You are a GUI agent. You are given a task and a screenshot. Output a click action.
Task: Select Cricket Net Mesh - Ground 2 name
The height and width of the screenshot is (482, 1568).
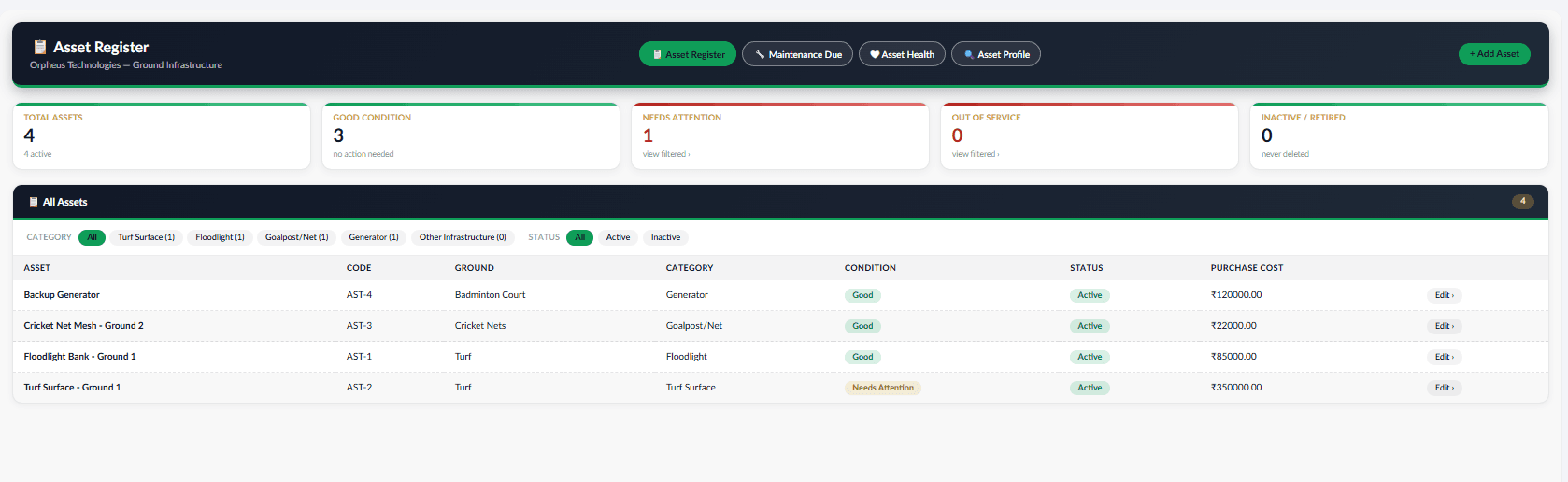click(84, 326)
